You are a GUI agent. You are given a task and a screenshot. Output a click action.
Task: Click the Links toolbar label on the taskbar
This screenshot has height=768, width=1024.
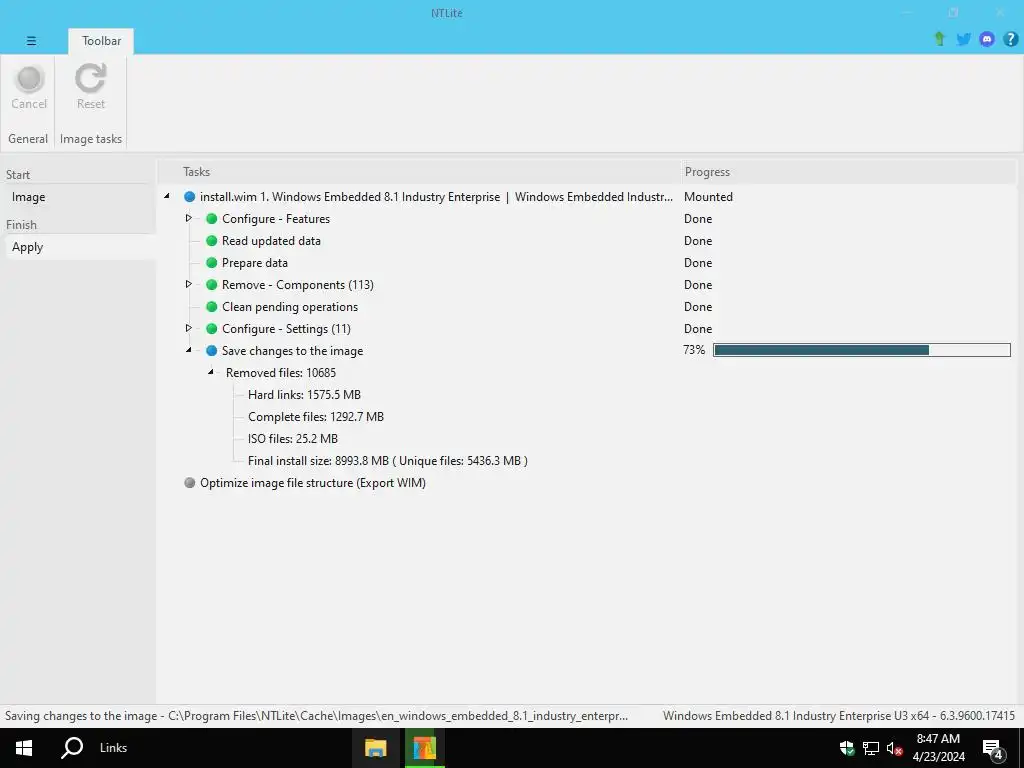[114, 748]
